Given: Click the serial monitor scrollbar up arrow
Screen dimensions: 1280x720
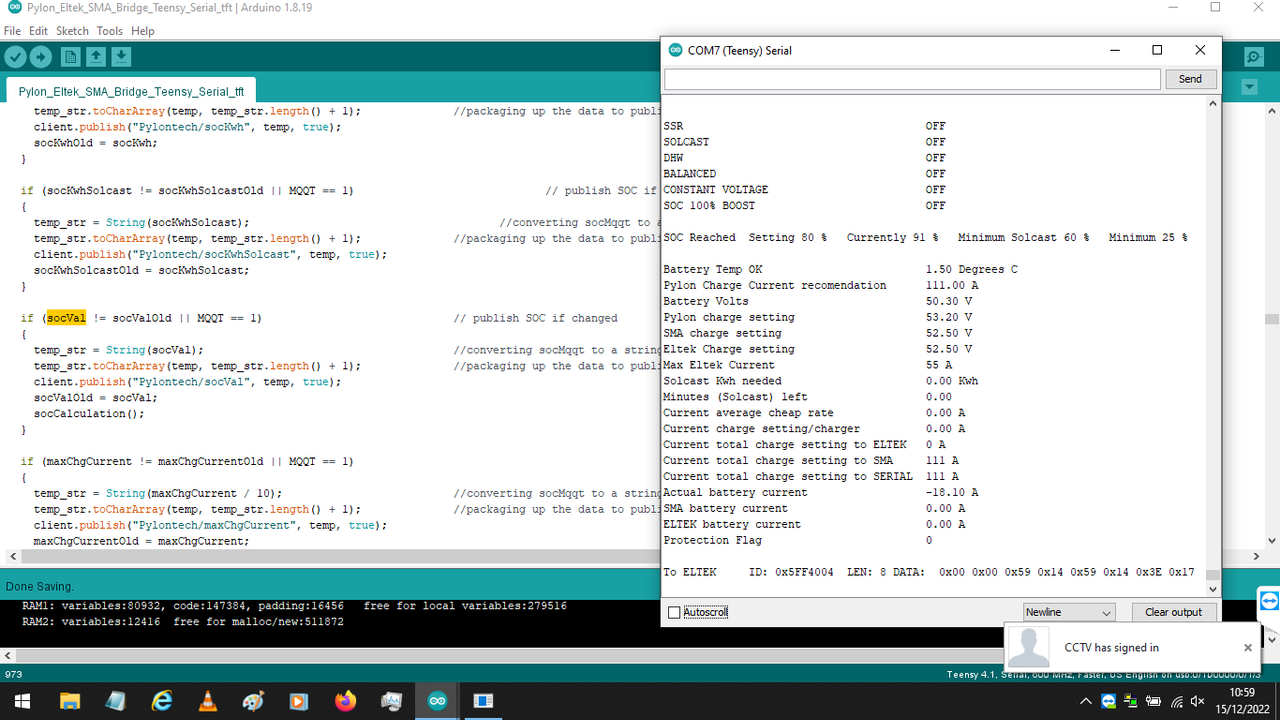Looking at the screenshot, I should tap(1213, 103).
